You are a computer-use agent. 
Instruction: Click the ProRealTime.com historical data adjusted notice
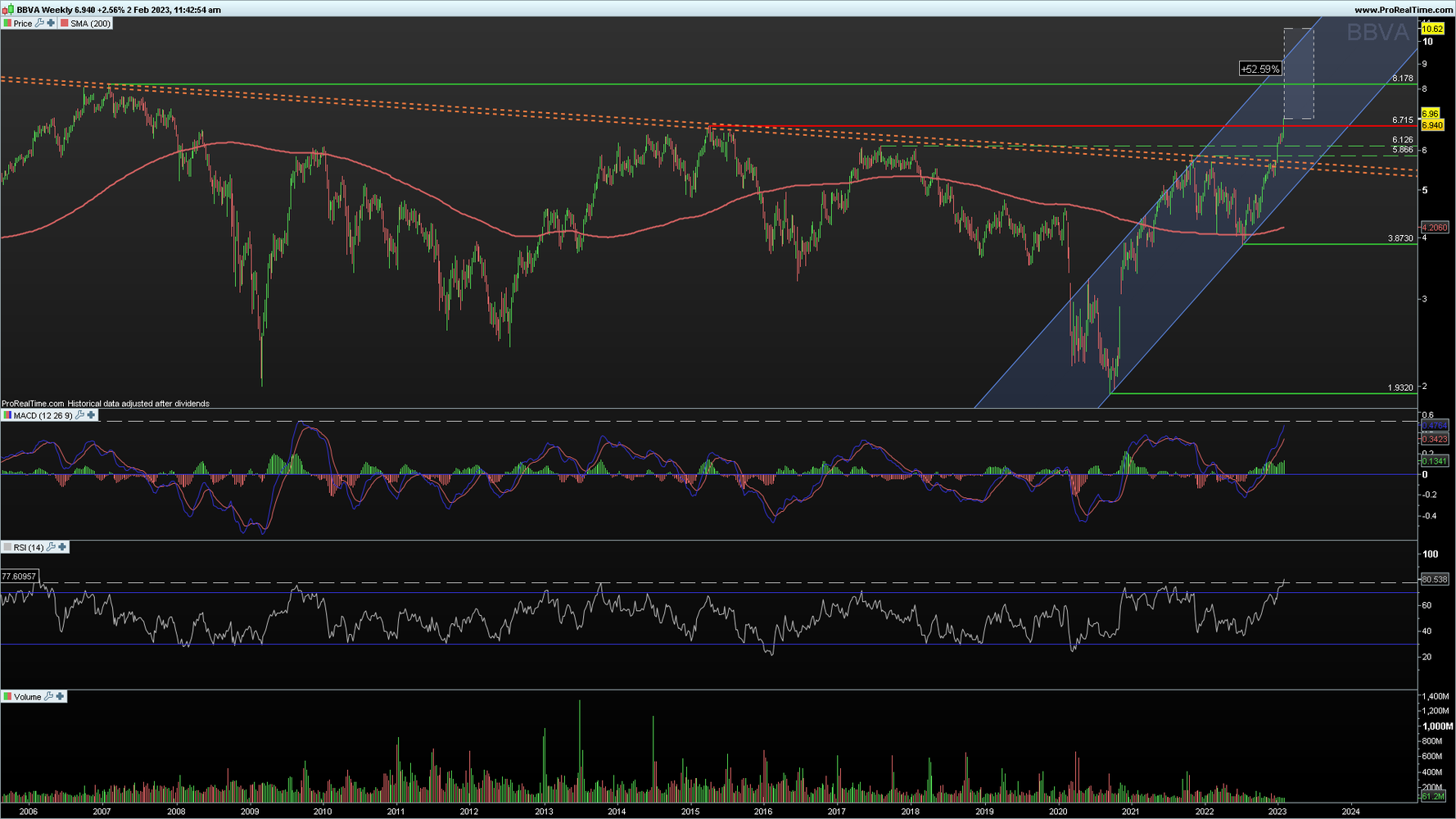(x=106, y=404)
